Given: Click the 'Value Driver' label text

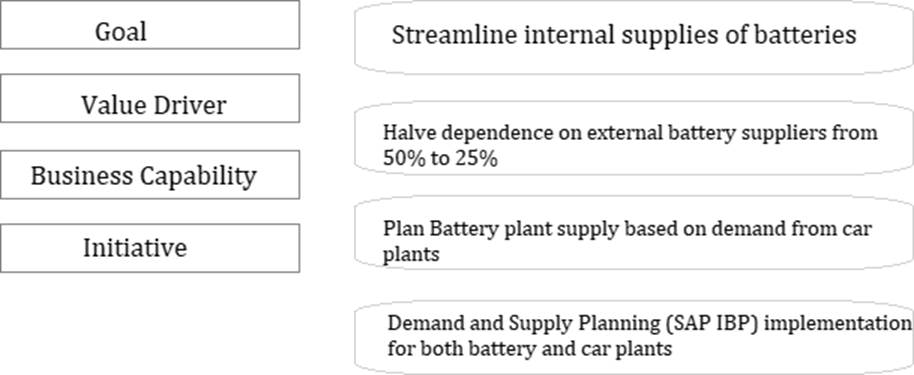Looking at the screenshot, I should pyautogui.click(x=153, y=106).
